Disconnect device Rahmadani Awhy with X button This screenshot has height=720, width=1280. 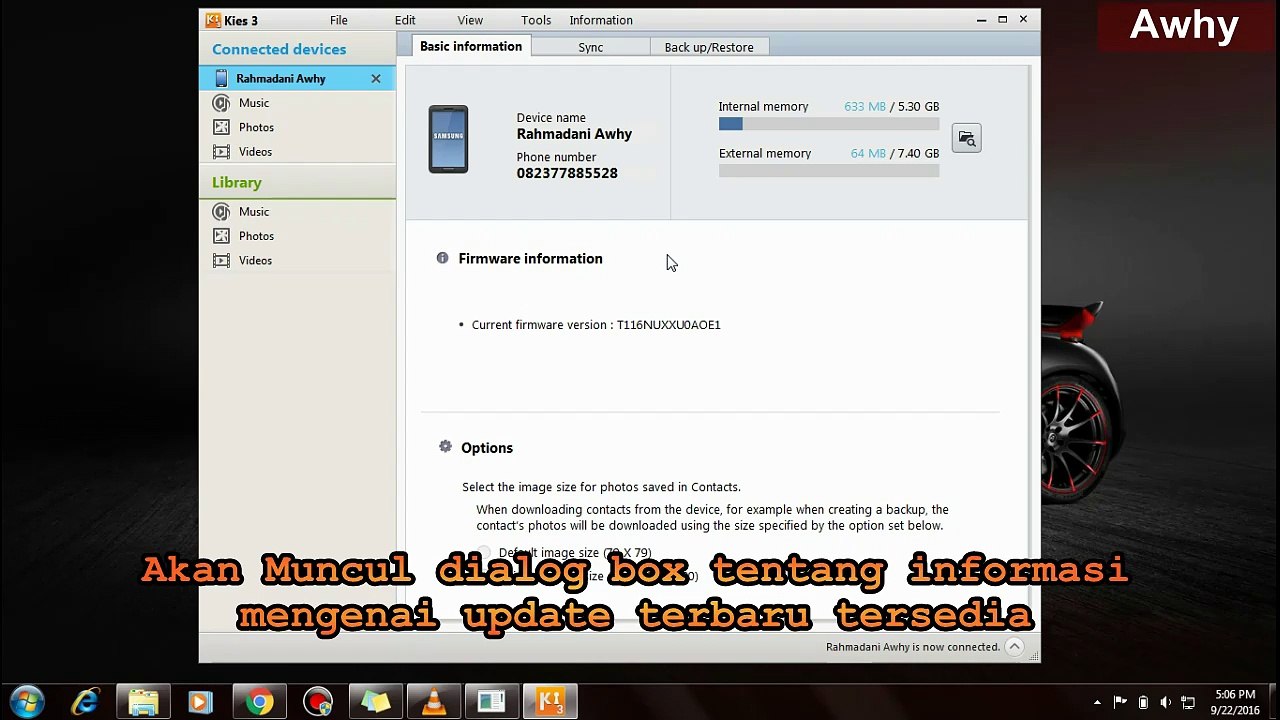(376, 78)
